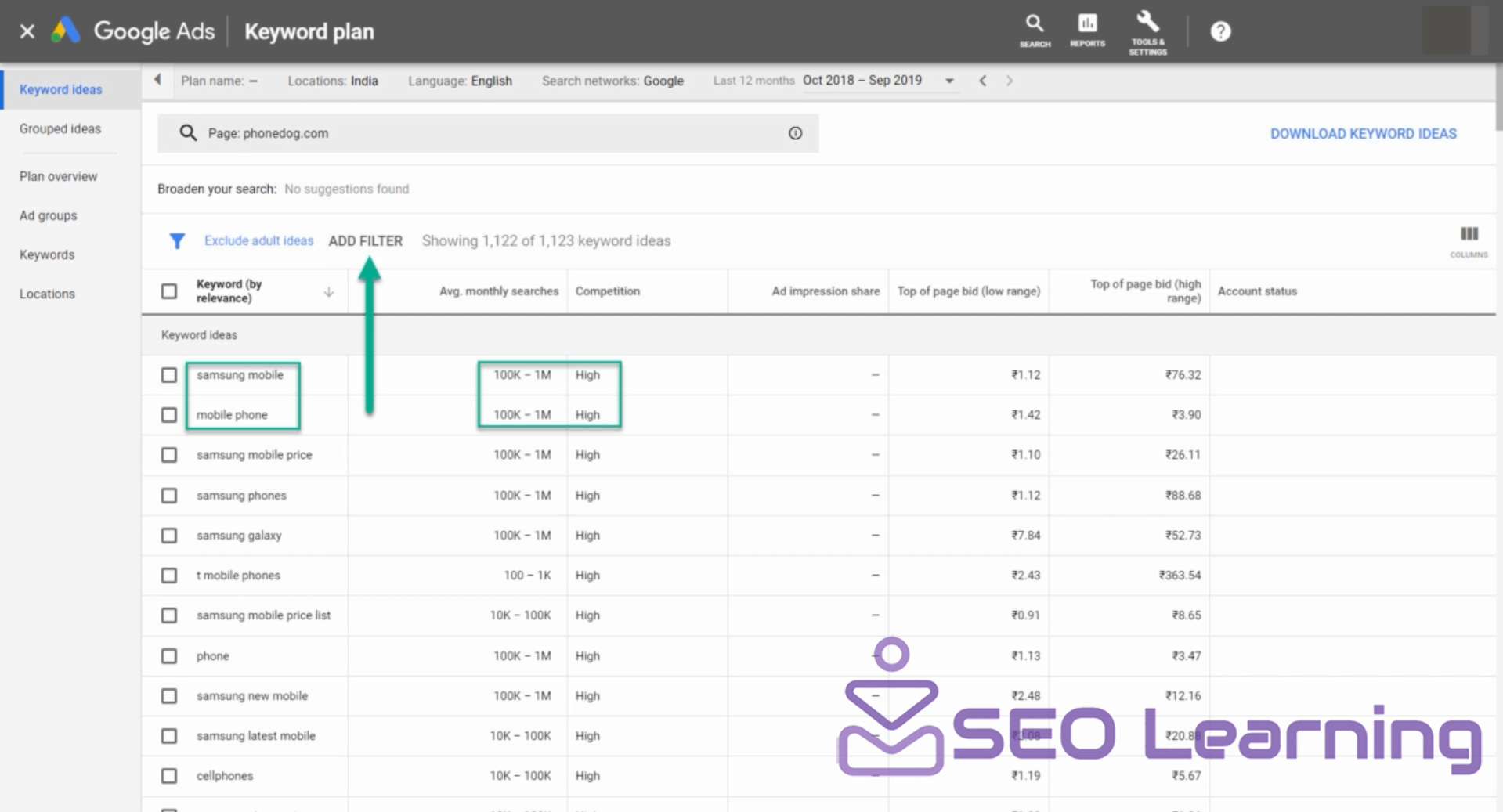The image size is (1503, 812).
Task: Click ADD FILTER
Action: tap(365, 241)
